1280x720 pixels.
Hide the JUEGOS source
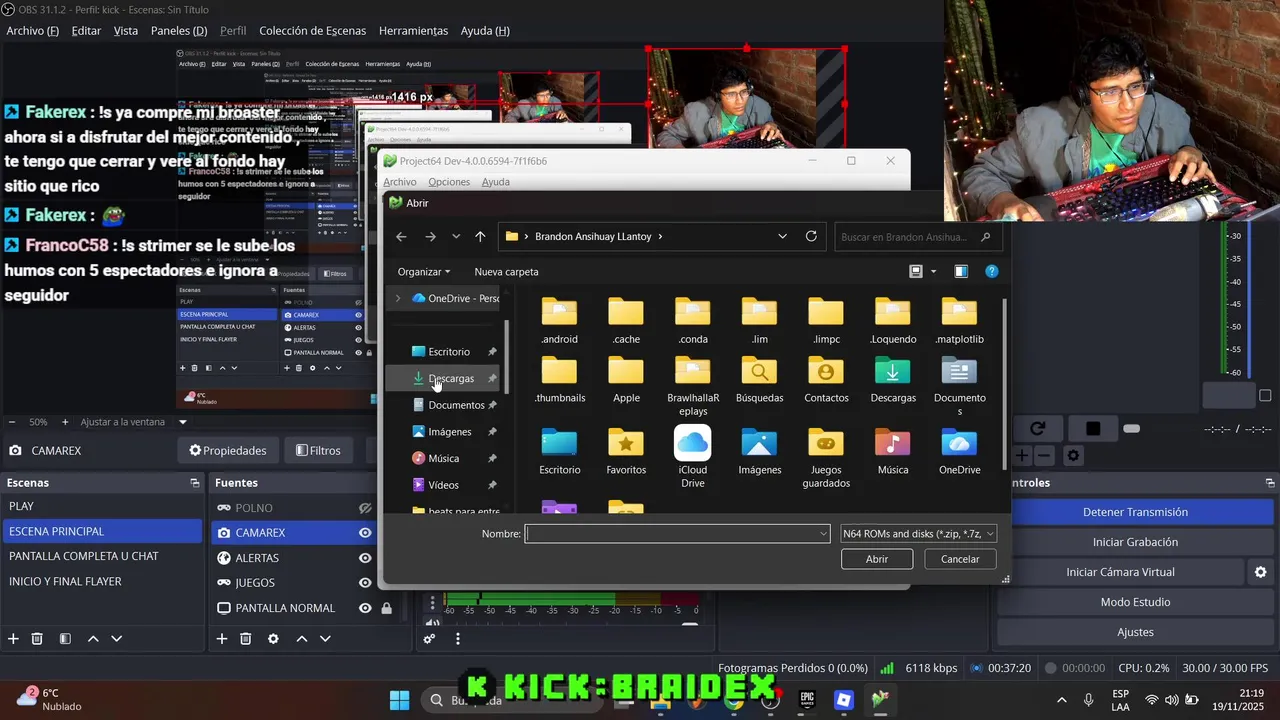tap(365, 583)
